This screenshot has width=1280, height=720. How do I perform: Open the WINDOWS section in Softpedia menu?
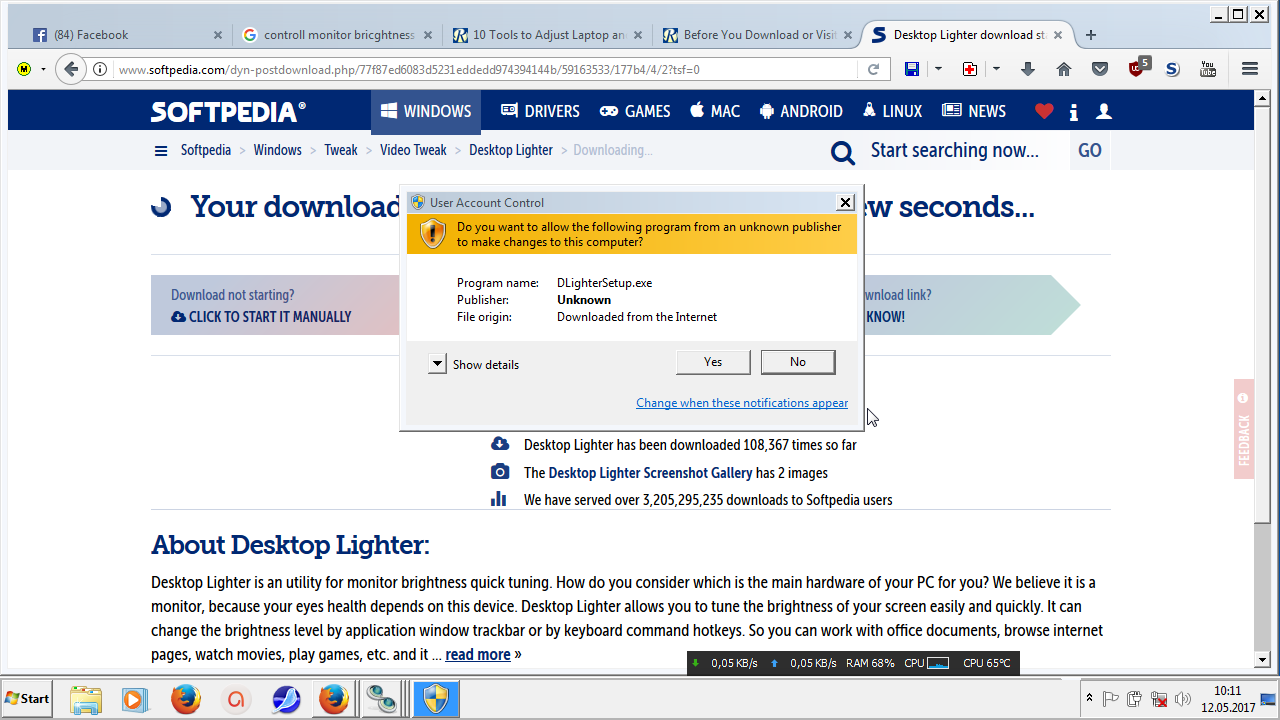pos(426,111)
